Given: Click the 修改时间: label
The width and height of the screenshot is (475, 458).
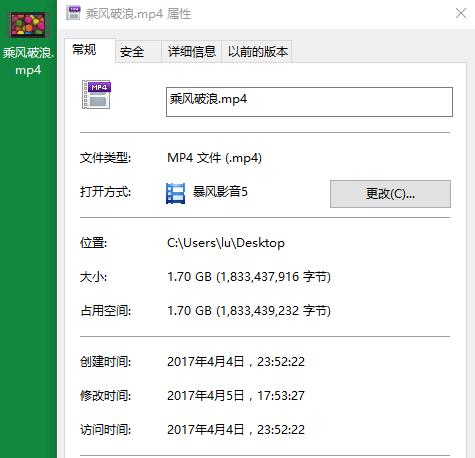Looking at the screenshot, I should coord(105,396).
